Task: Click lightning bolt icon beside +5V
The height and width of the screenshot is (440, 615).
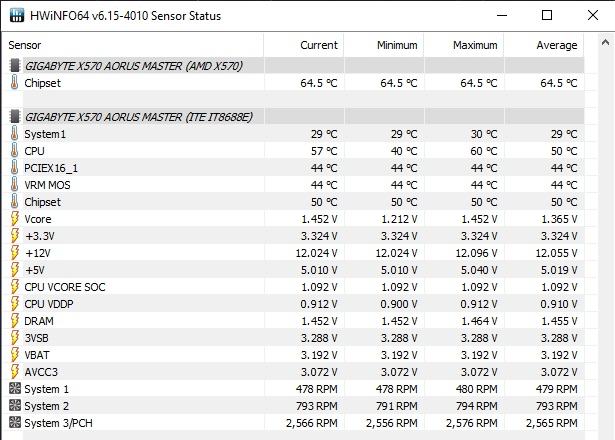Action: point(15,270)
